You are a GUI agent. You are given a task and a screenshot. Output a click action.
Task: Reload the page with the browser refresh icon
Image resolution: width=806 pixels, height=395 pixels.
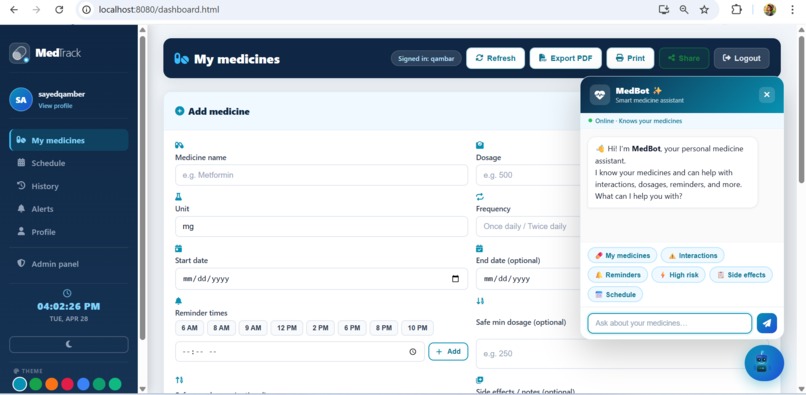59,9
